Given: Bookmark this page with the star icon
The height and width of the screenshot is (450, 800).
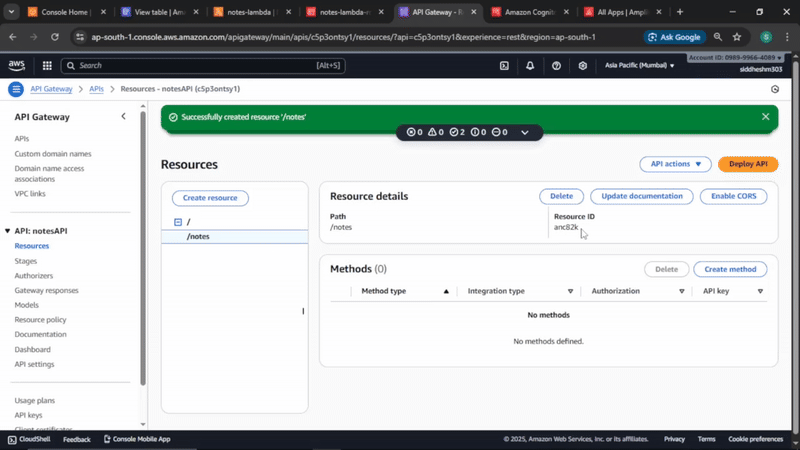Looking at the screenshot, I should [737, 37].
